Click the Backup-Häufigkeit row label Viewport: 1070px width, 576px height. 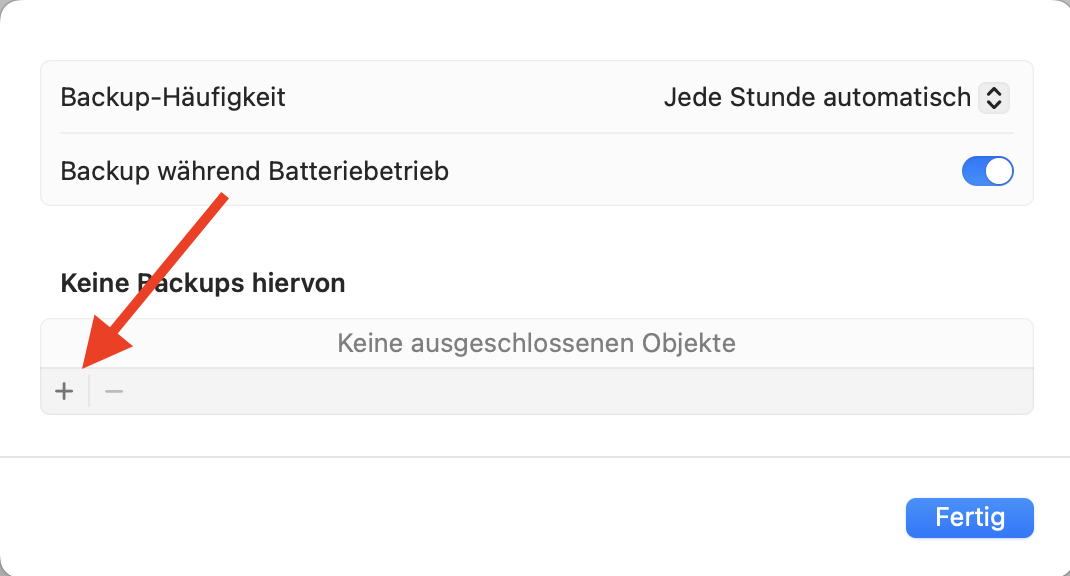click(173, 97)
